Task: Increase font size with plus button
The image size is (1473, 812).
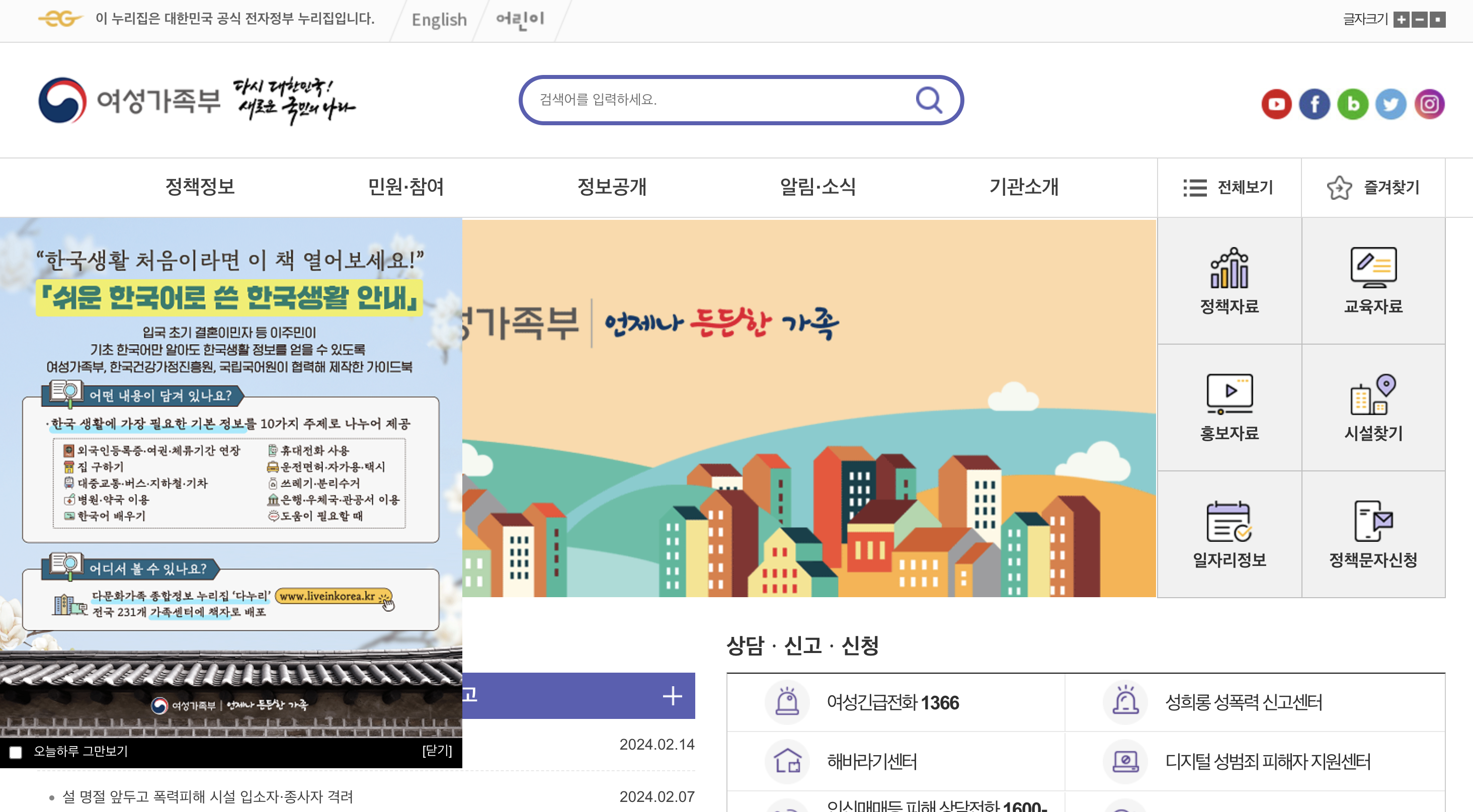Action: [1402, 20]
